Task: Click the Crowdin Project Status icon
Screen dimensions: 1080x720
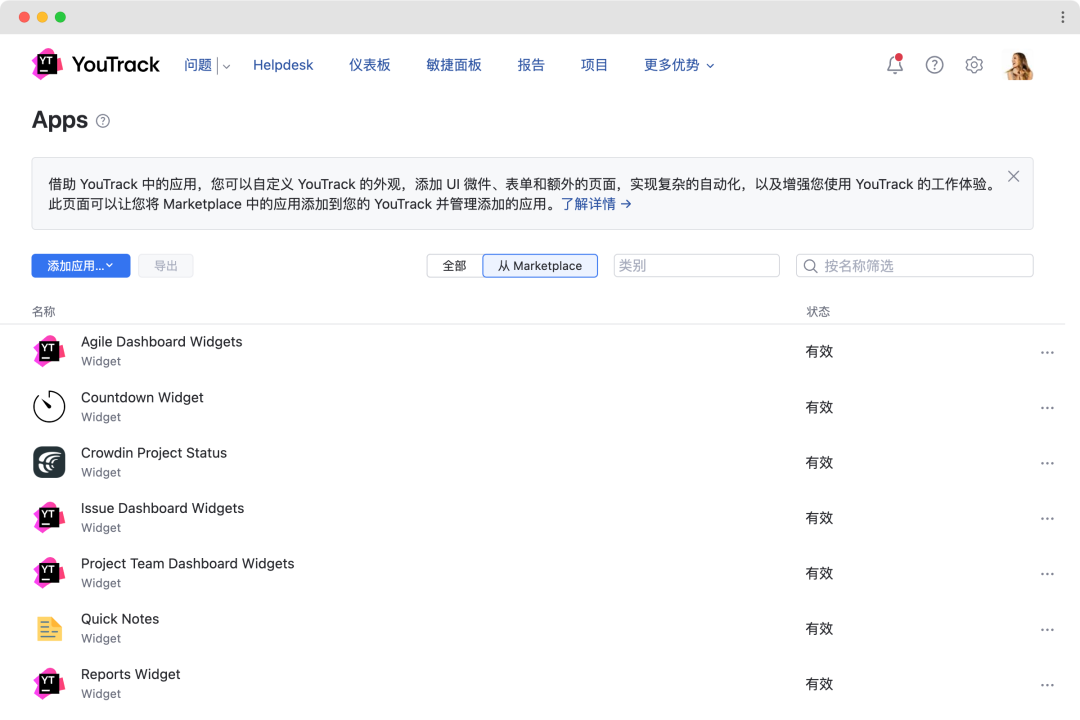Action: 49,462
